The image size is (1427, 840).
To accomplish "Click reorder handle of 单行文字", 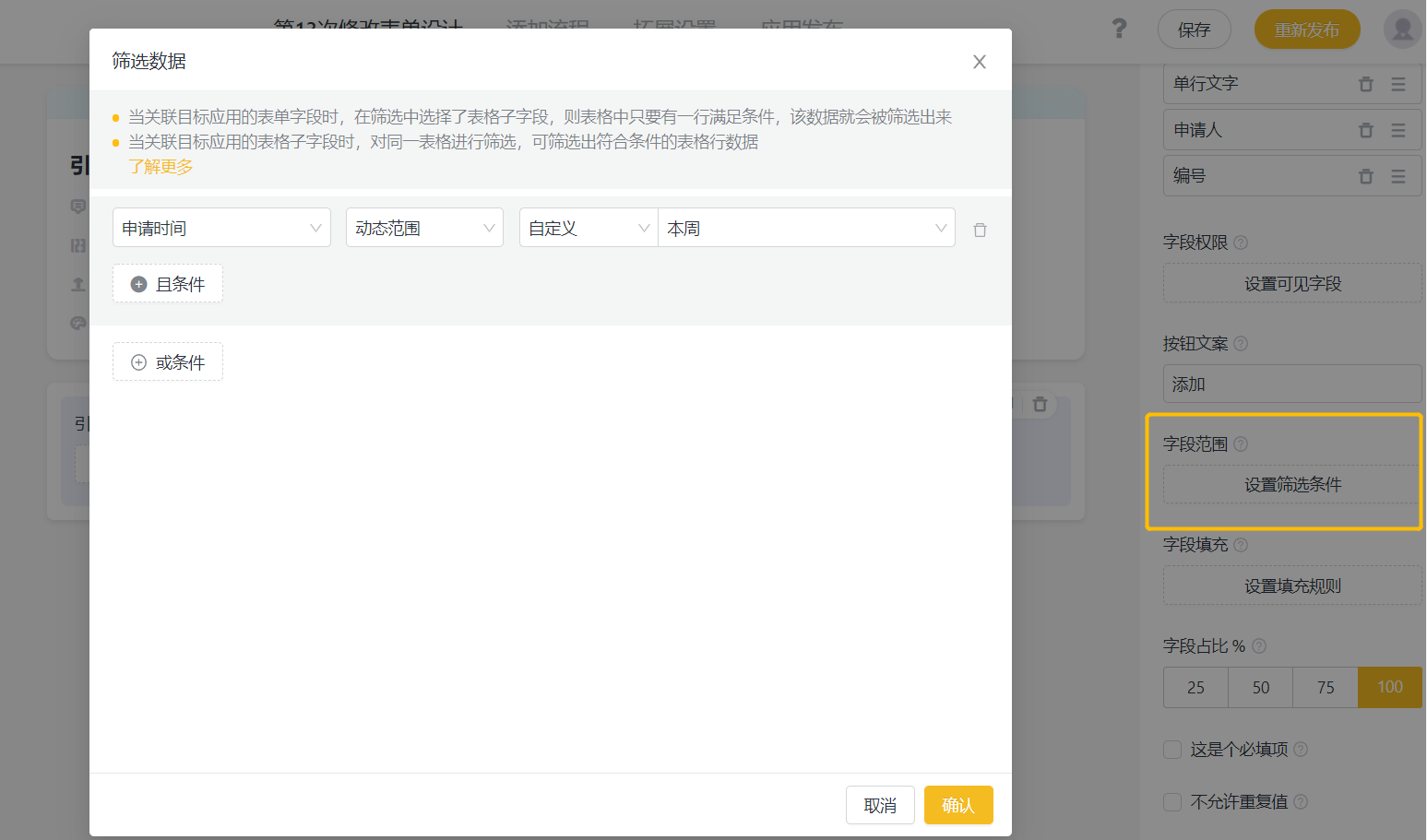I will click(1398, 84).
